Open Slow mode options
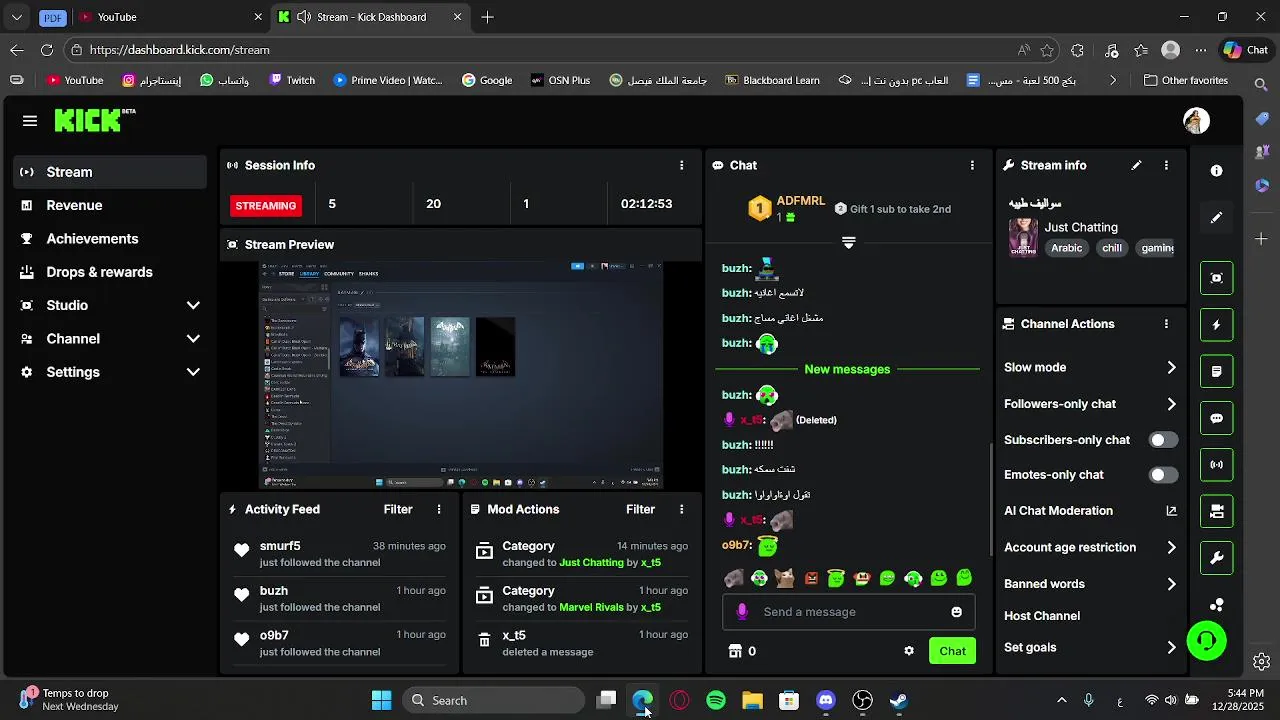The width and height of the screenshot is (1280, 720). [x=1090, y=367]
